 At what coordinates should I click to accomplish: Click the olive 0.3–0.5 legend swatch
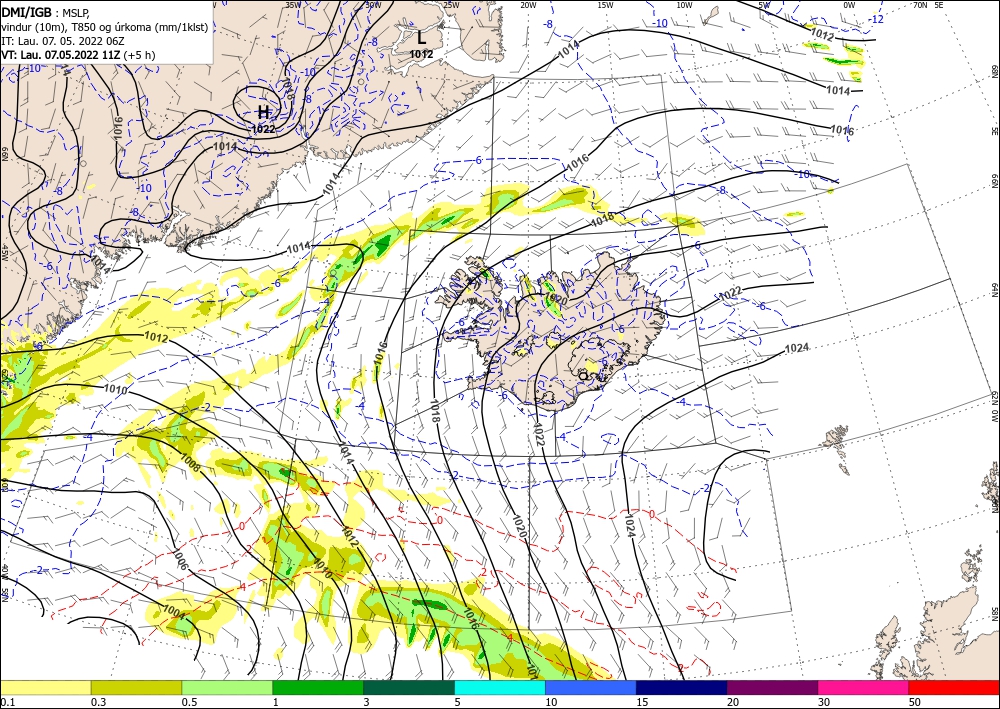tap(136, 687)
